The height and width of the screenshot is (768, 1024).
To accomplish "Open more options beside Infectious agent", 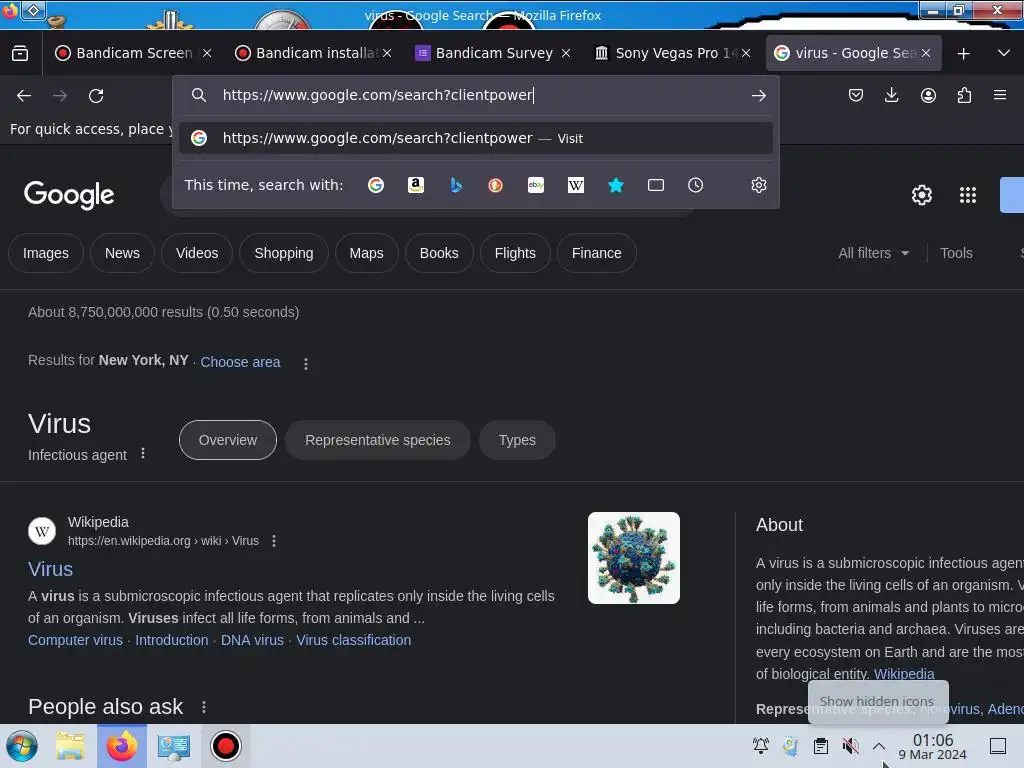I will point(143,453).
